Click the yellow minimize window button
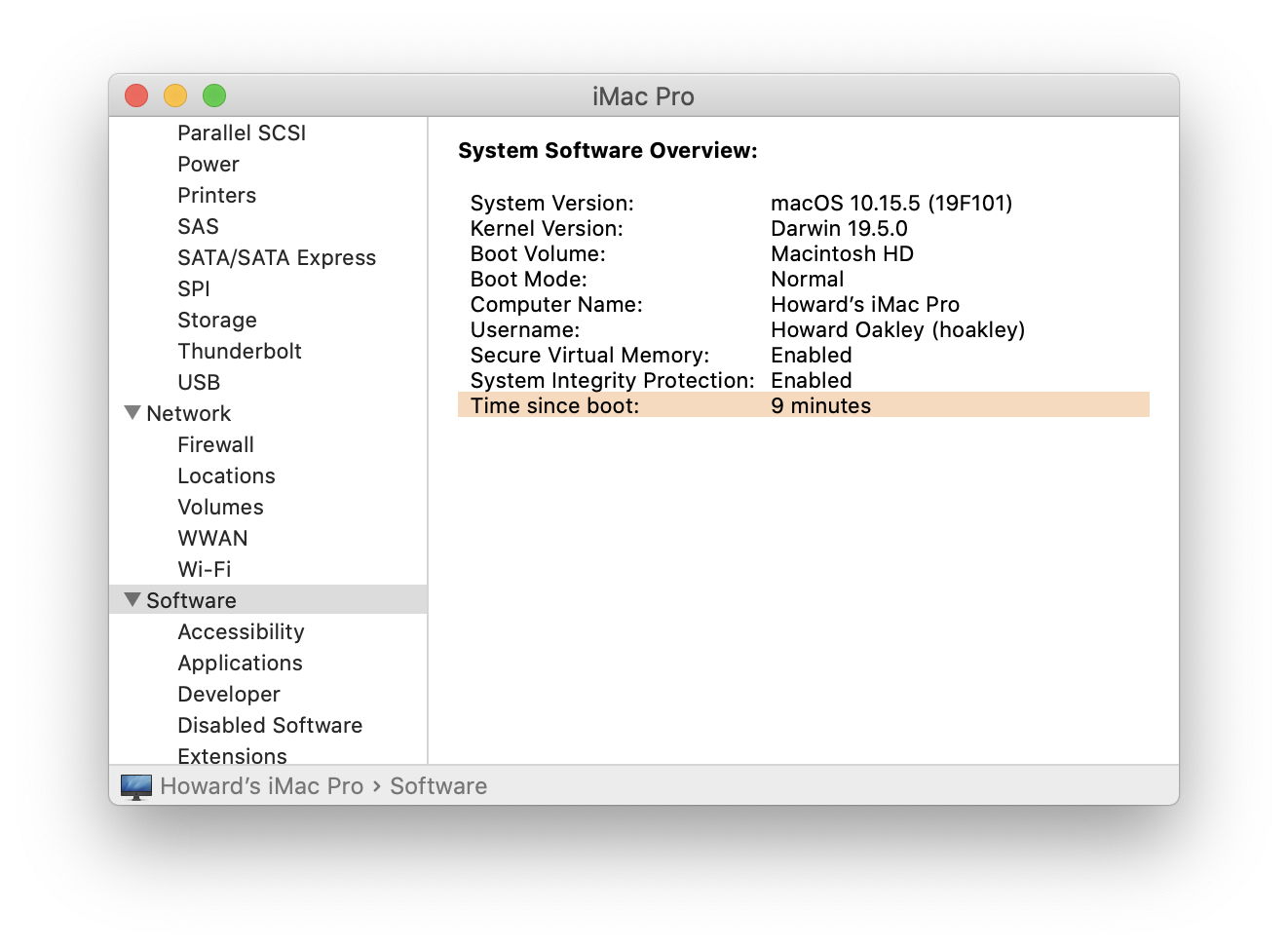Screen dimensions: 1288x949 click(175, 95)
